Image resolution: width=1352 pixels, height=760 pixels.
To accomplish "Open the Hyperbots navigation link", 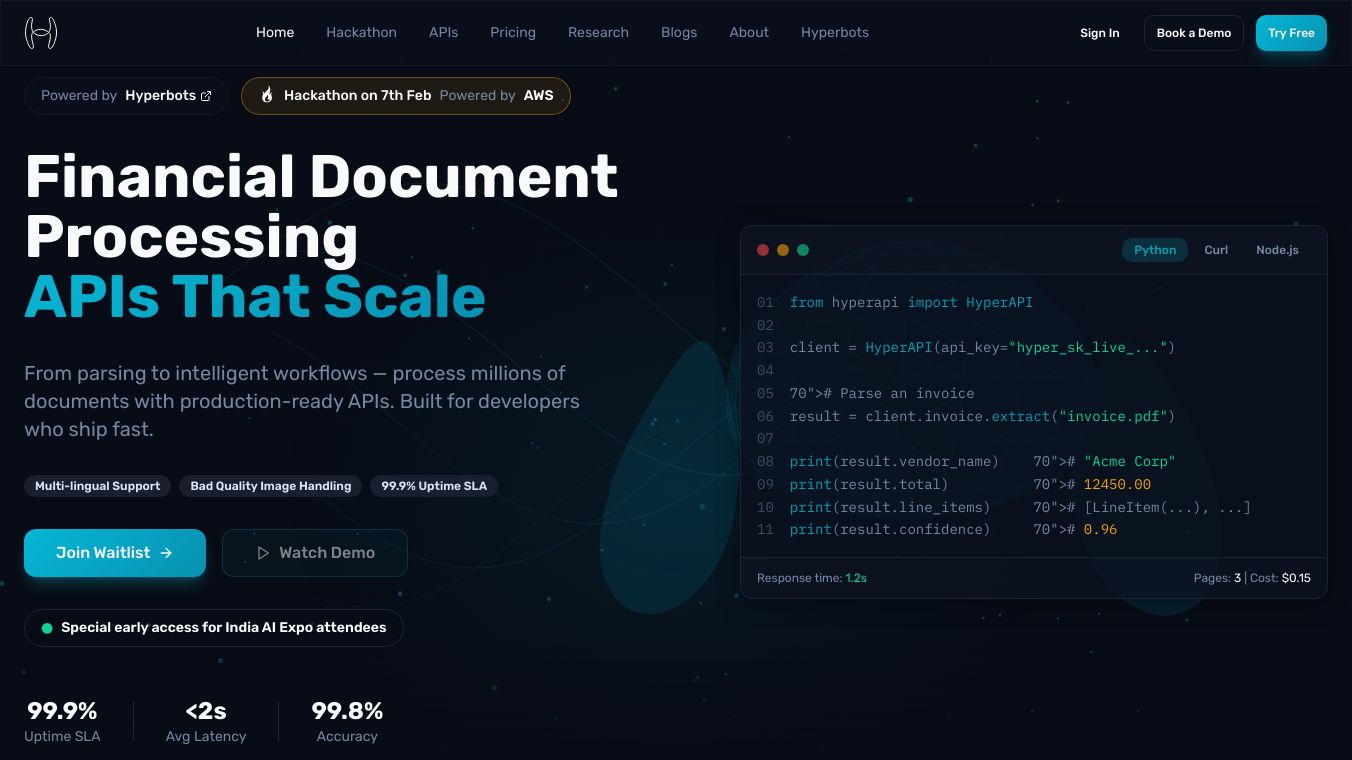I will (835, 32).
